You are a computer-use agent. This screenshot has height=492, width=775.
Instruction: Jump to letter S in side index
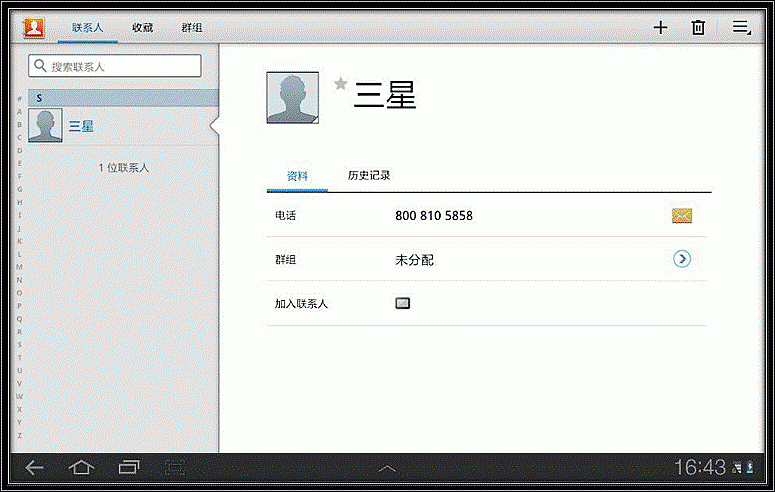tap(20, 345)
